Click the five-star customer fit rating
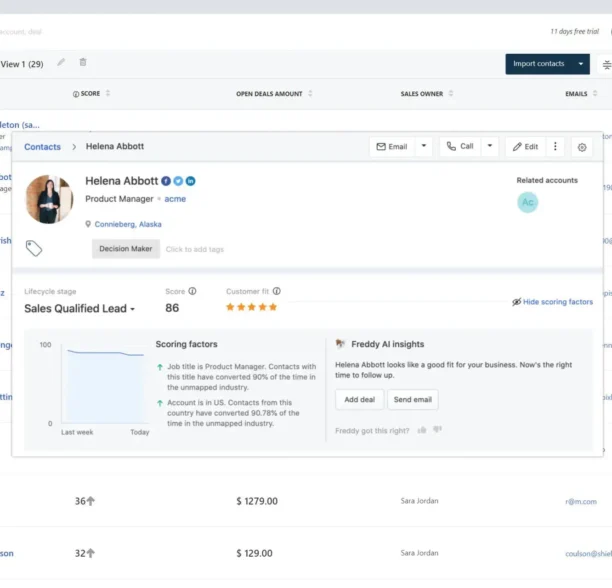Screen dimensions: 612x588 [x=251, y=307]
